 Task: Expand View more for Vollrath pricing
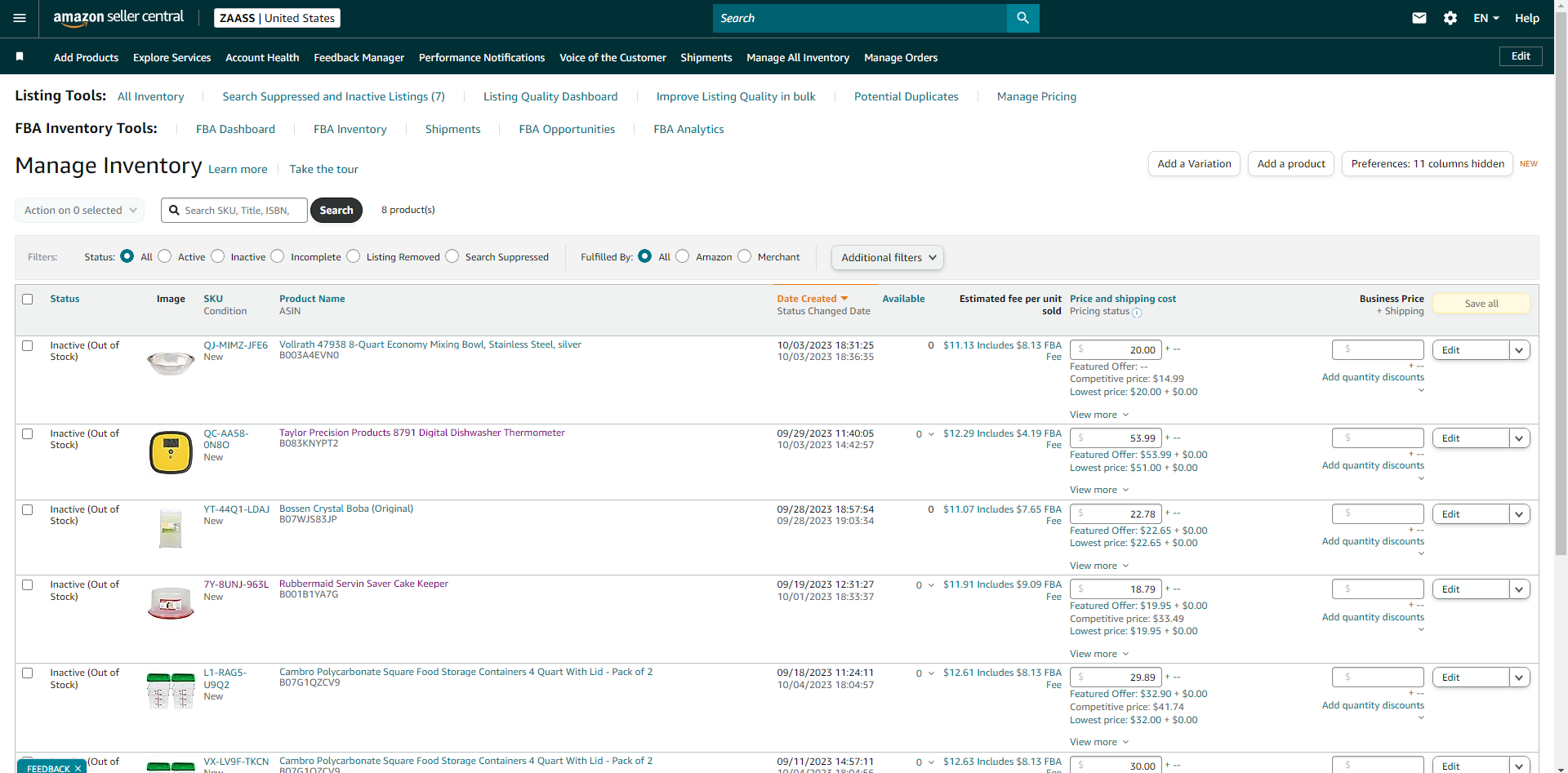coord(1099,415)
